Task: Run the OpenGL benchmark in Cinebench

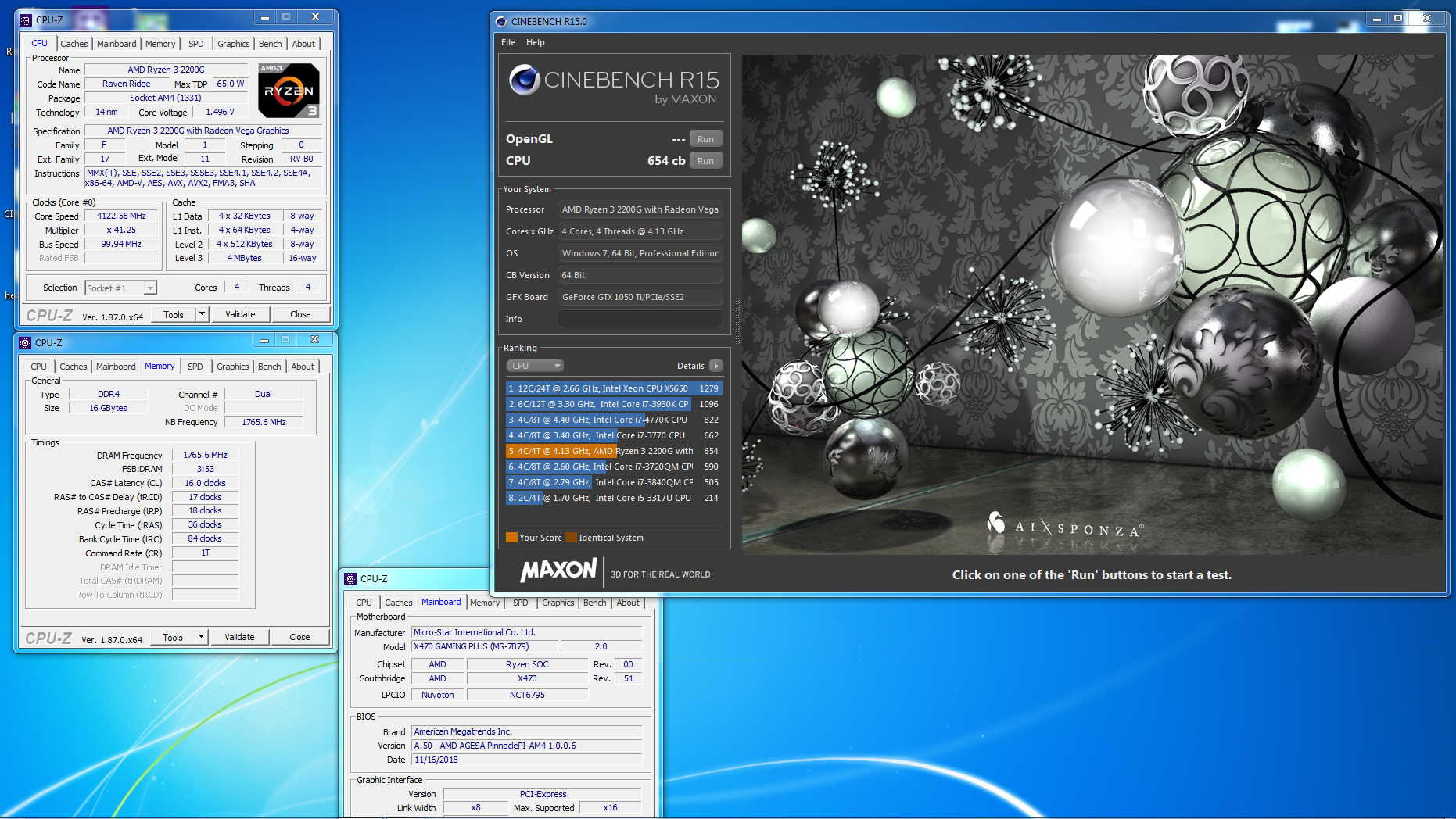Action: [705, 139]
